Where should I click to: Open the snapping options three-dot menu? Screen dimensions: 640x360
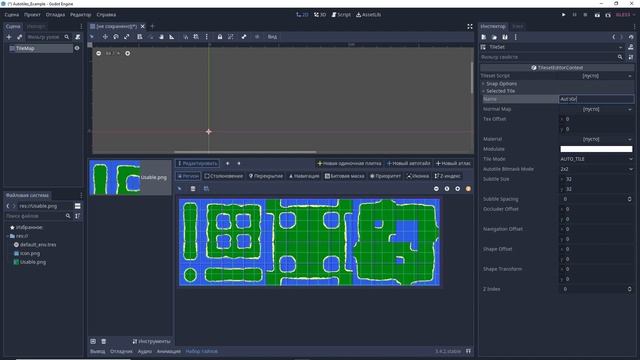point(207,37)
